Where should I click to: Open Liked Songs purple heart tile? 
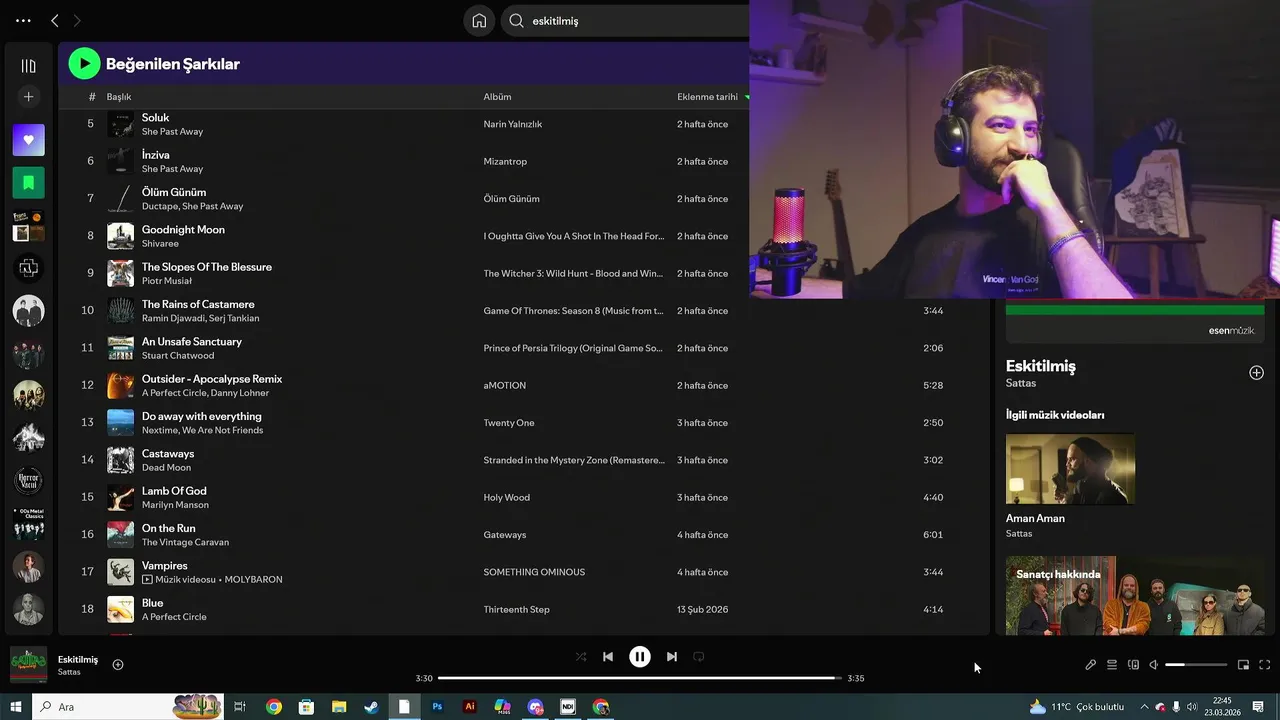tap(28, 140)
